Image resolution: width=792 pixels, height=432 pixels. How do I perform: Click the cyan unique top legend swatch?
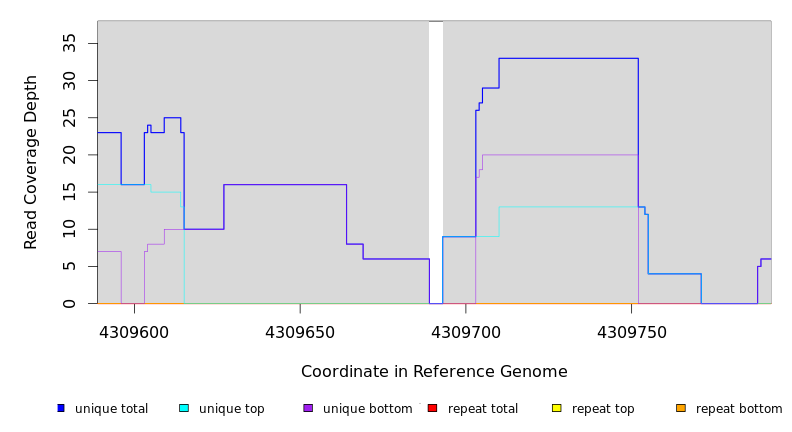click(x=184, y=408)
